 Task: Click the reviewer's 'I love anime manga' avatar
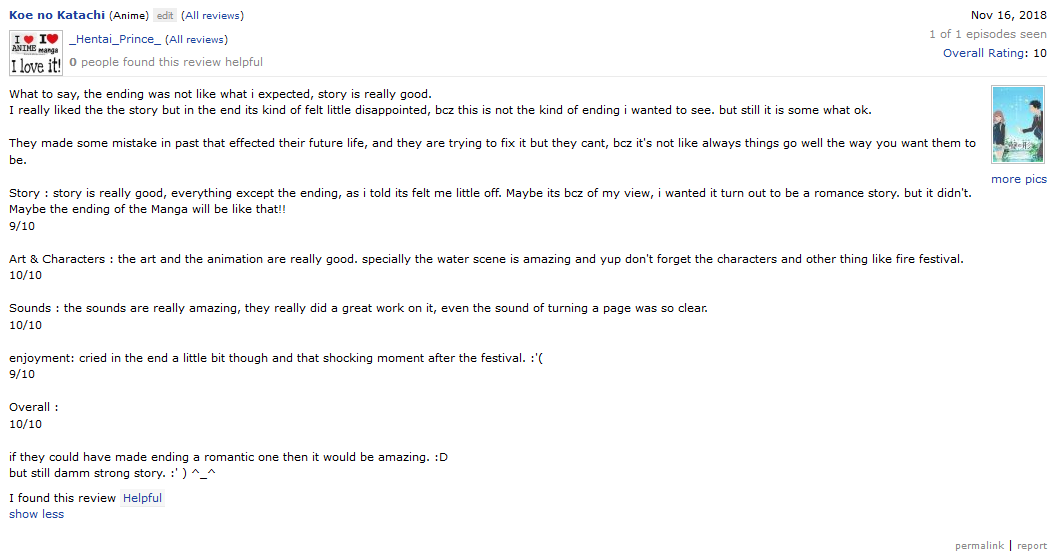(x=36, y=52)
